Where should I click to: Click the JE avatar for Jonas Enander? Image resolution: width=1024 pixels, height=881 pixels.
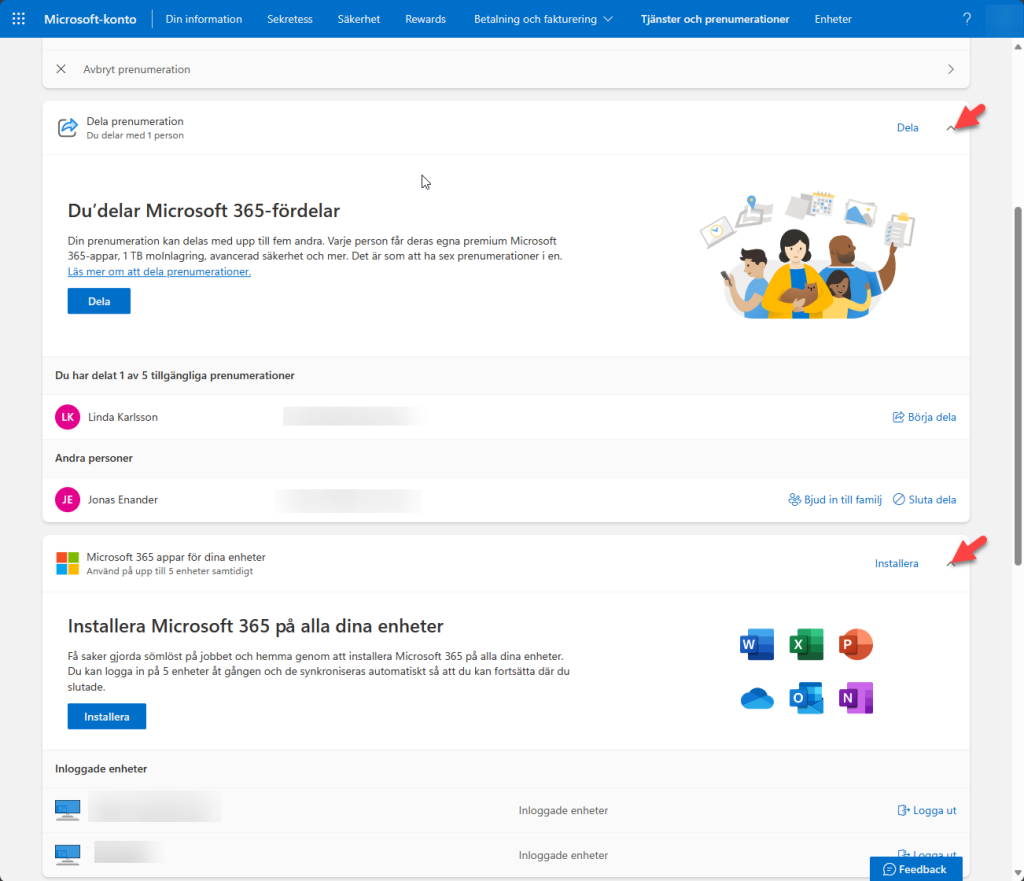coord(67,500)
